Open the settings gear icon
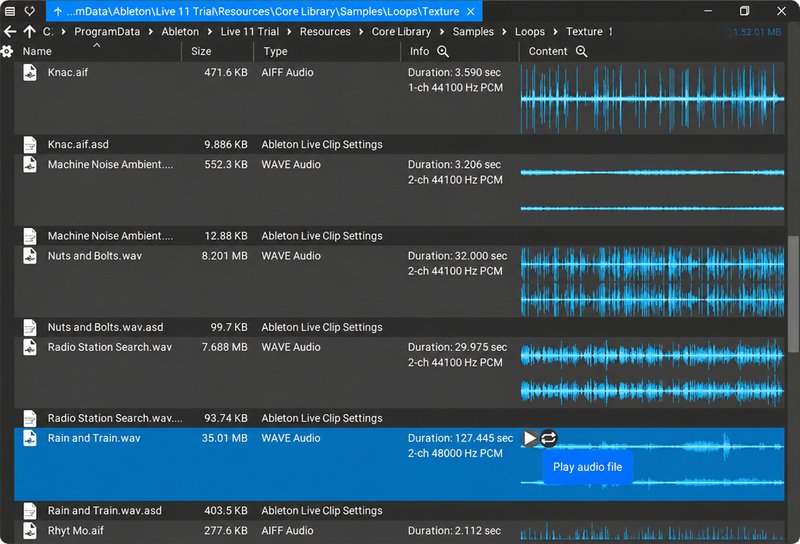 (x=7, y=51)
